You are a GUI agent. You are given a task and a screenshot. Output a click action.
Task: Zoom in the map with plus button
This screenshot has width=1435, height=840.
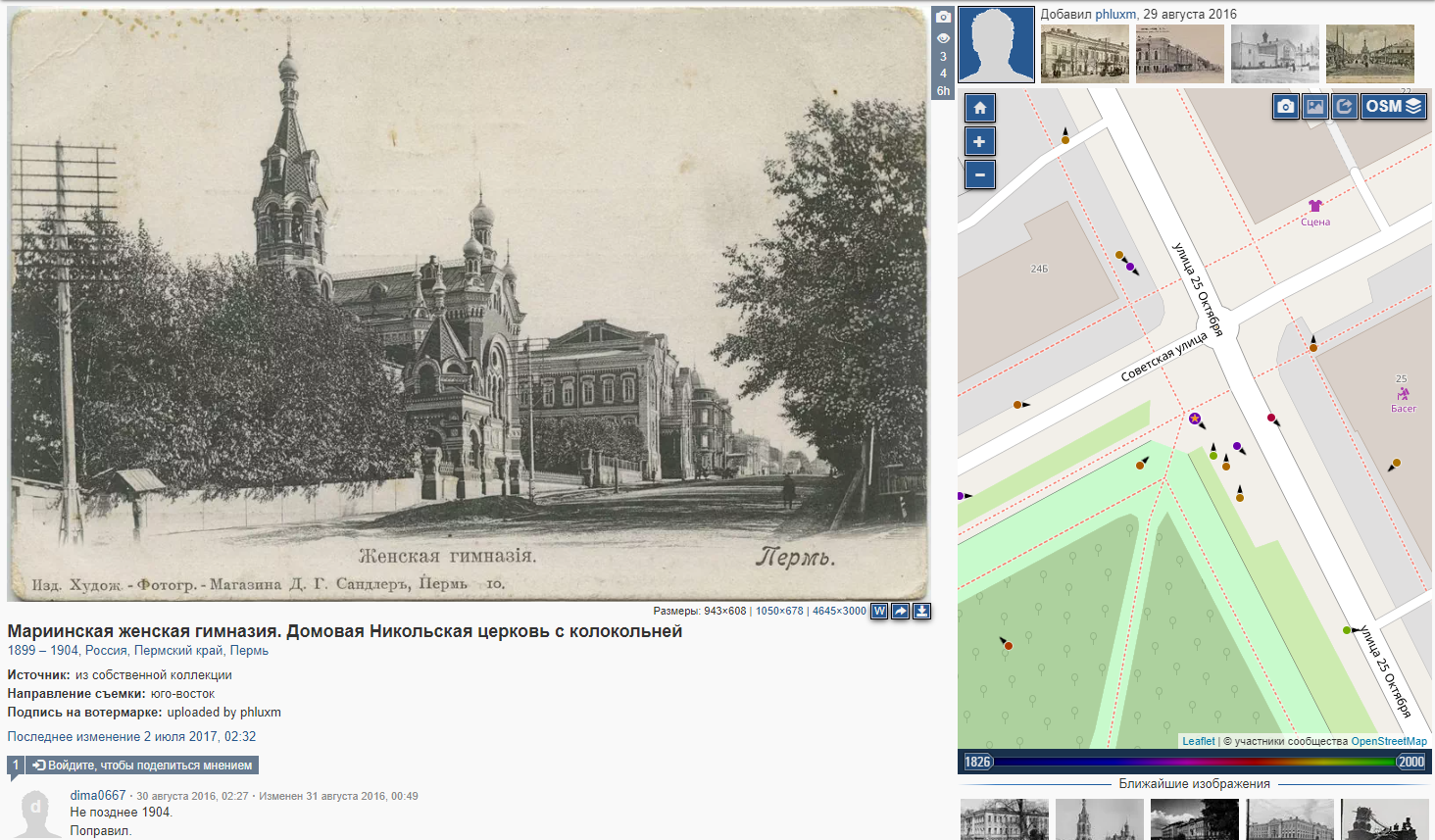979,141
